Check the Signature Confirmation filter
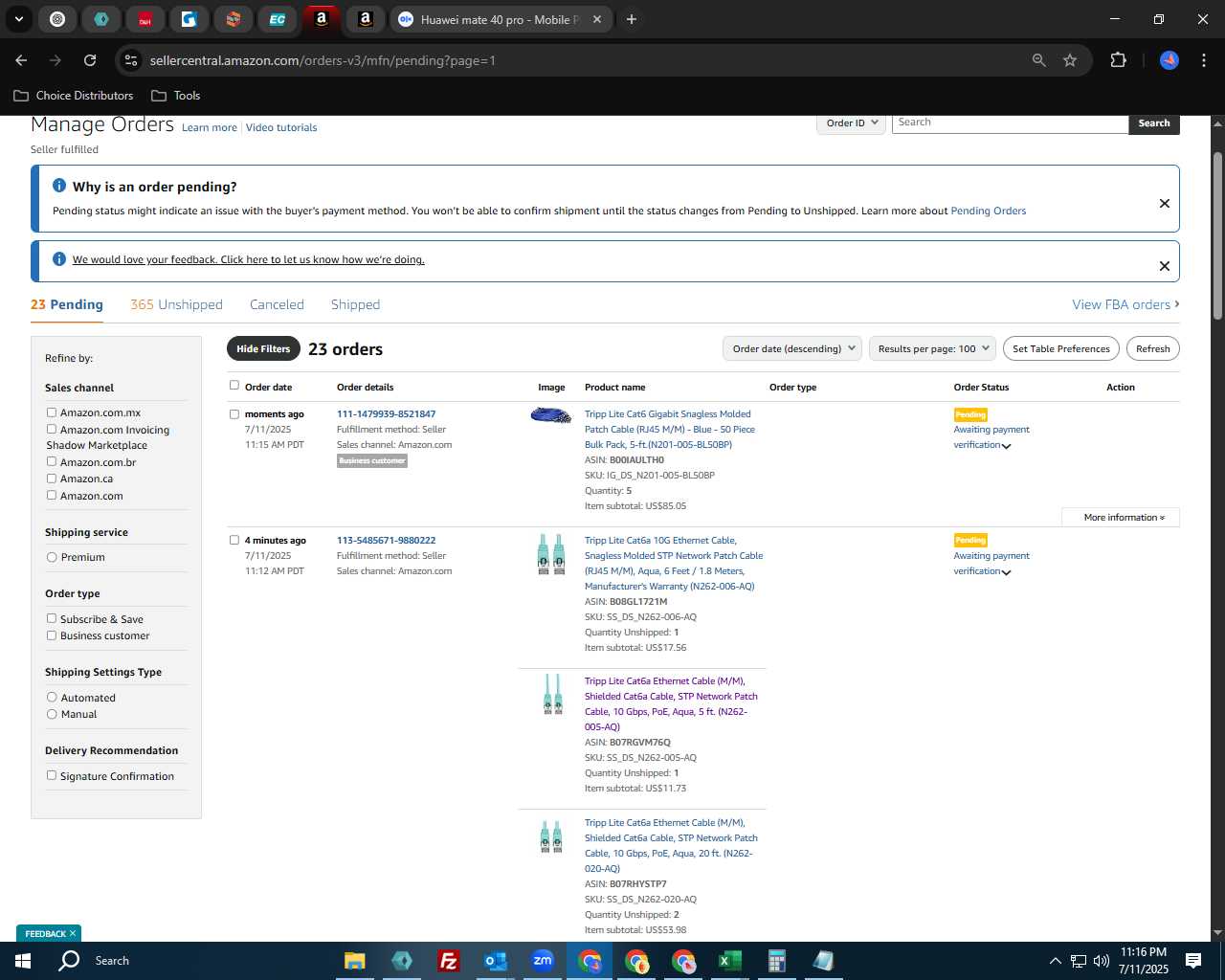Viewport: 1225px width, 980px height. point(52,775)
